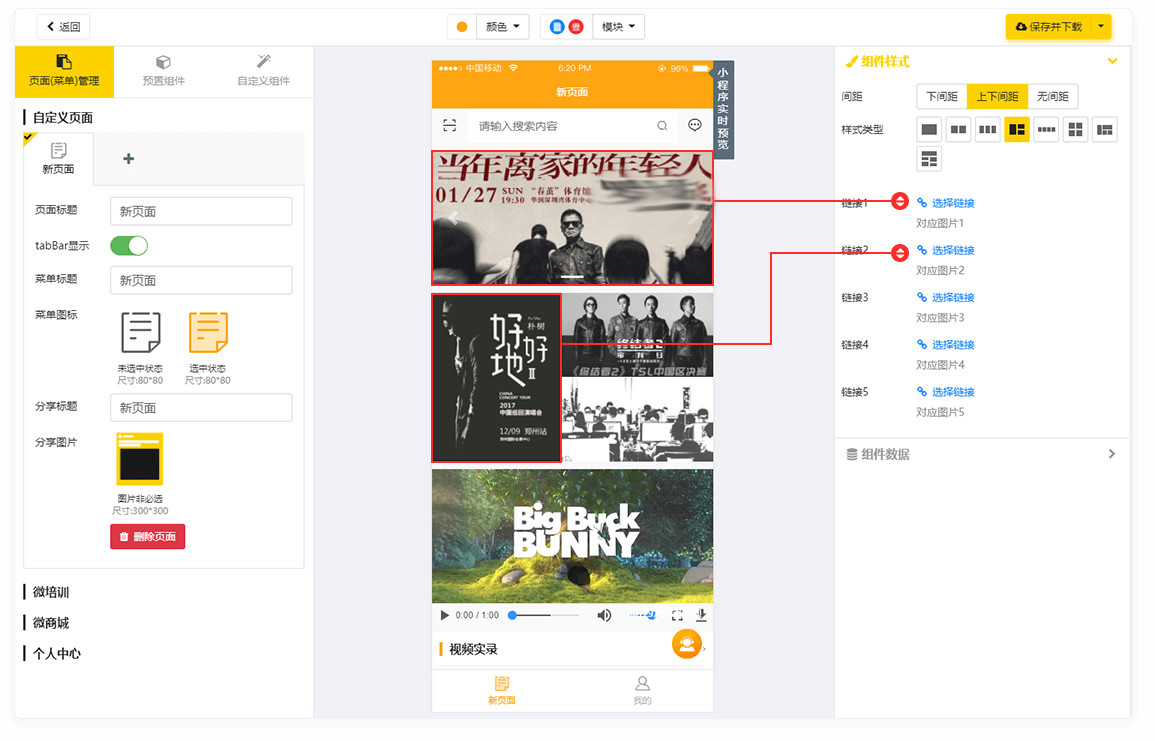The image size is (1155, 741).
Task: Click 选择链接 for 链接5
Action: click(946, 392)
